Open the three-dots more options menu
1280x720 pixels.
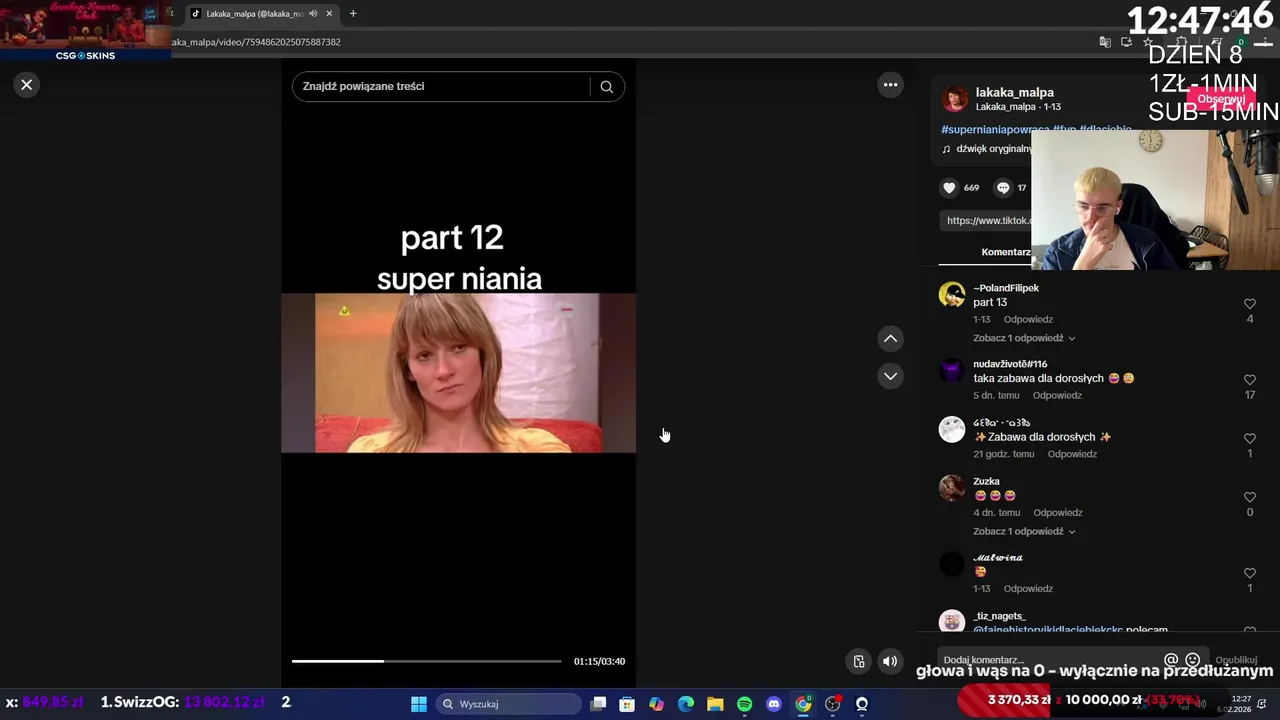click(x=890, y=85)
